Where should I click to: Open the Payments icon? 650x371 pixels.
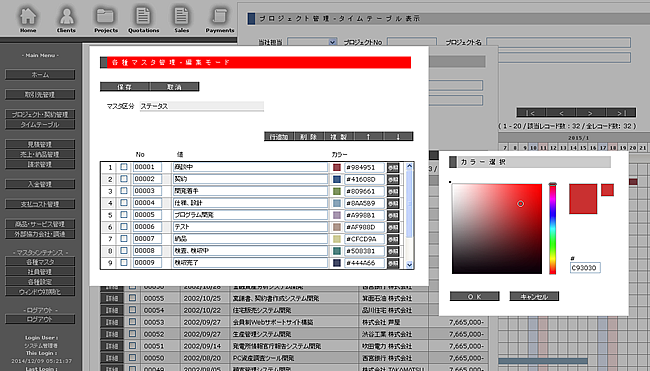coord(220,19)
